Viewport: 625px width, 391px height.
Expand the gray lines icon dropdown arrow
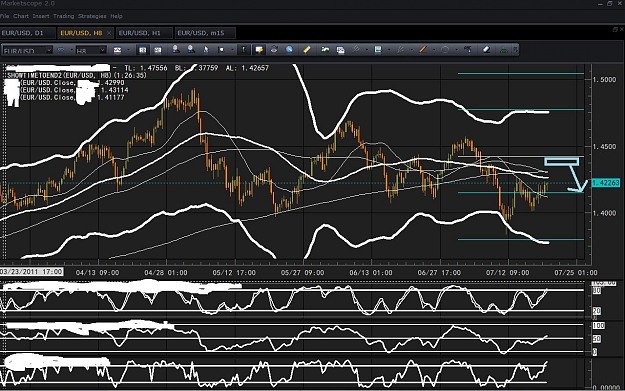tap(367, 50)
